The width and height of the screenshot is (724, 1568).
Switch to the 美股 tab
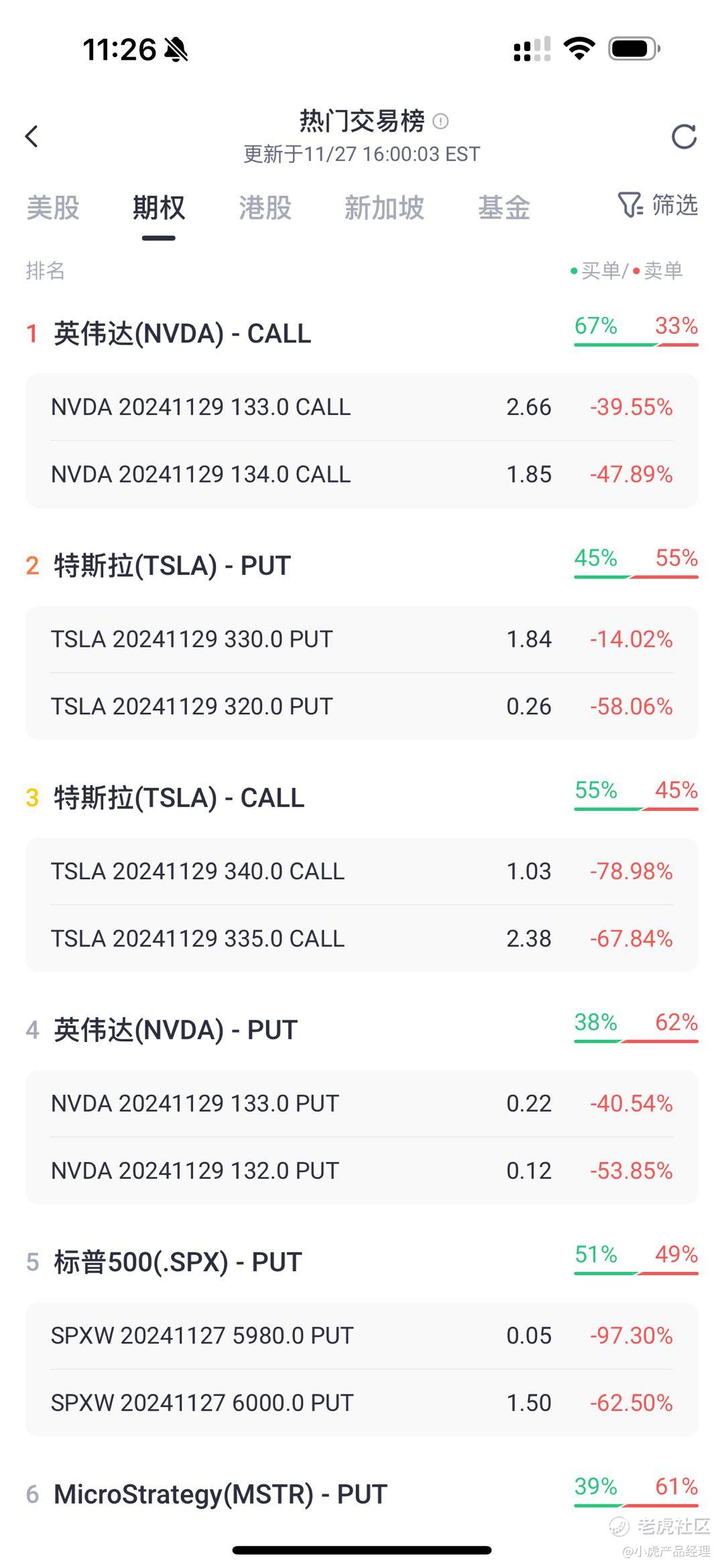(53, 208)
